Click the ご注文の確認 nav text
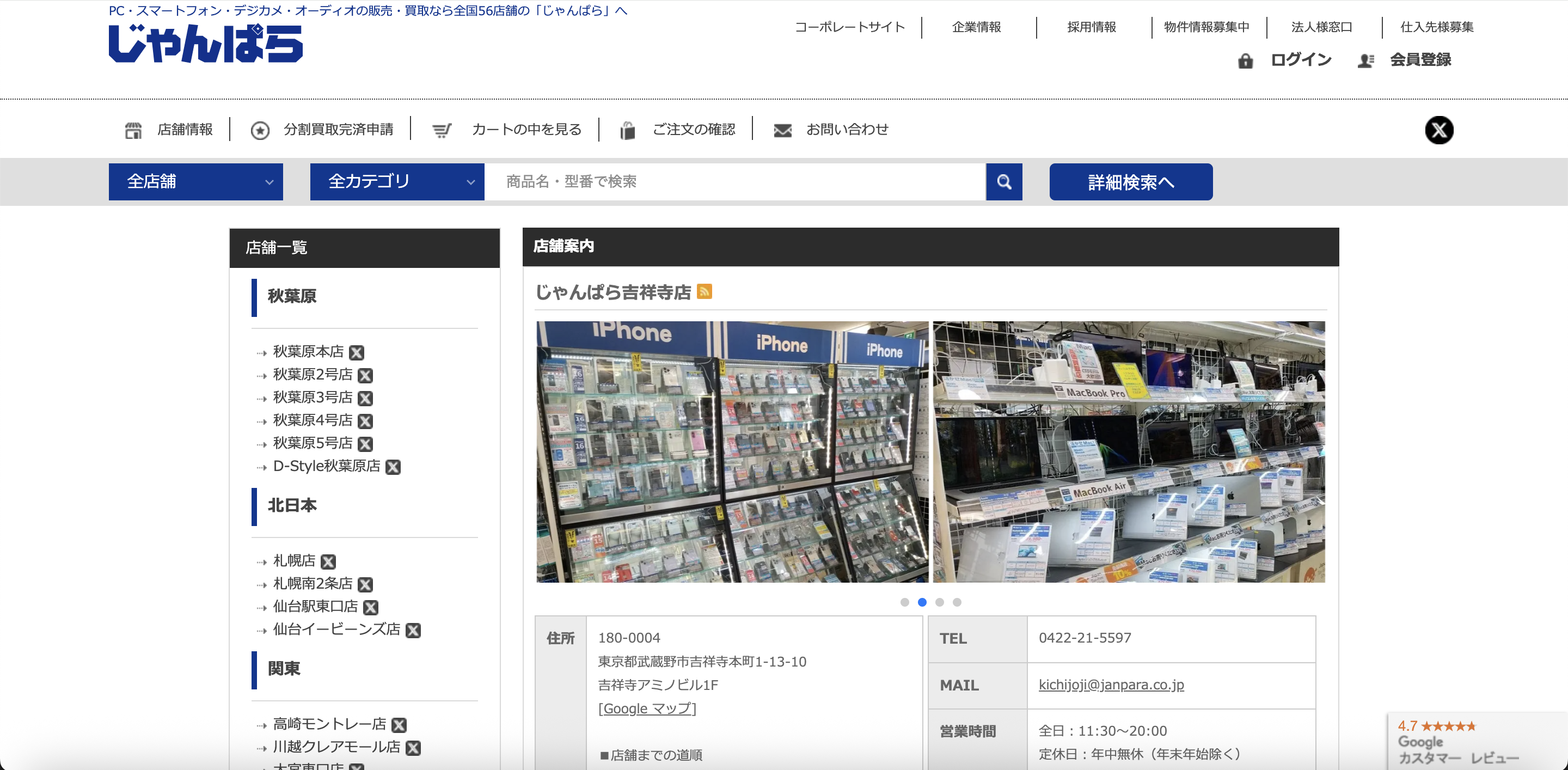 (694, 129)
